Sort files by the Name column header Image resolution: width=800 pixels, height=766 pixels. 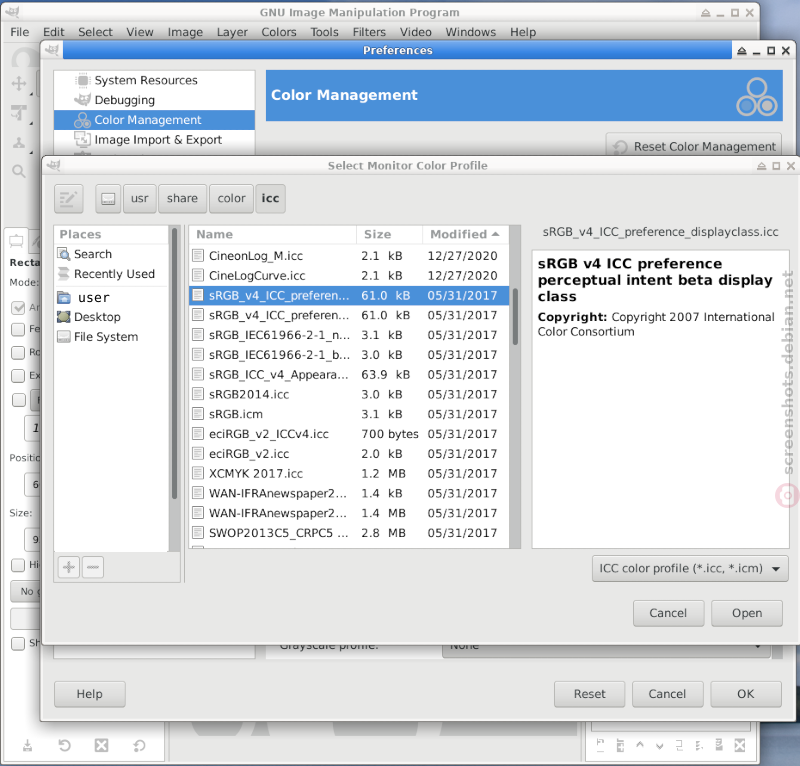(272, 234)
